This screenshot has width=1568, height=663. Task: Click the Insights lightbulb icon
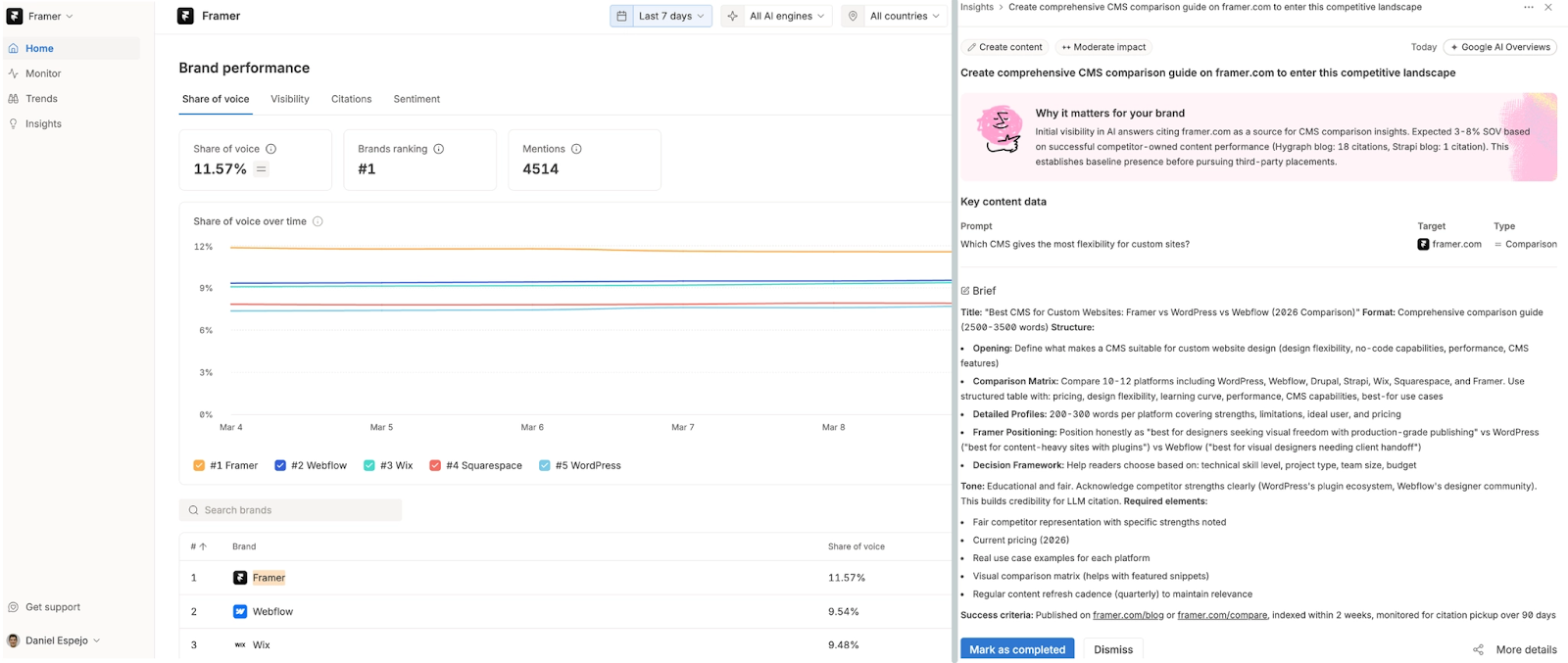[x=13, y=124]
